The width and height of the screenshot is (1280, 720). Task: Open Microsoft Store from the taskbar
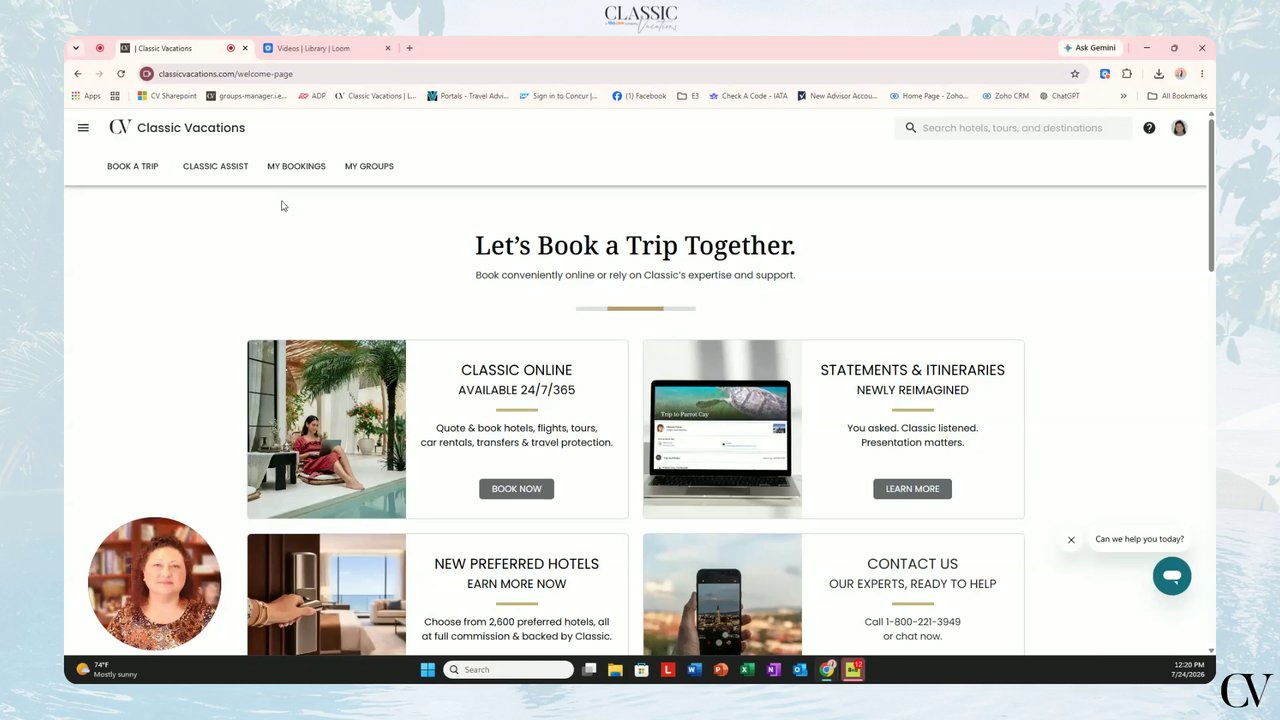point(641,670)
